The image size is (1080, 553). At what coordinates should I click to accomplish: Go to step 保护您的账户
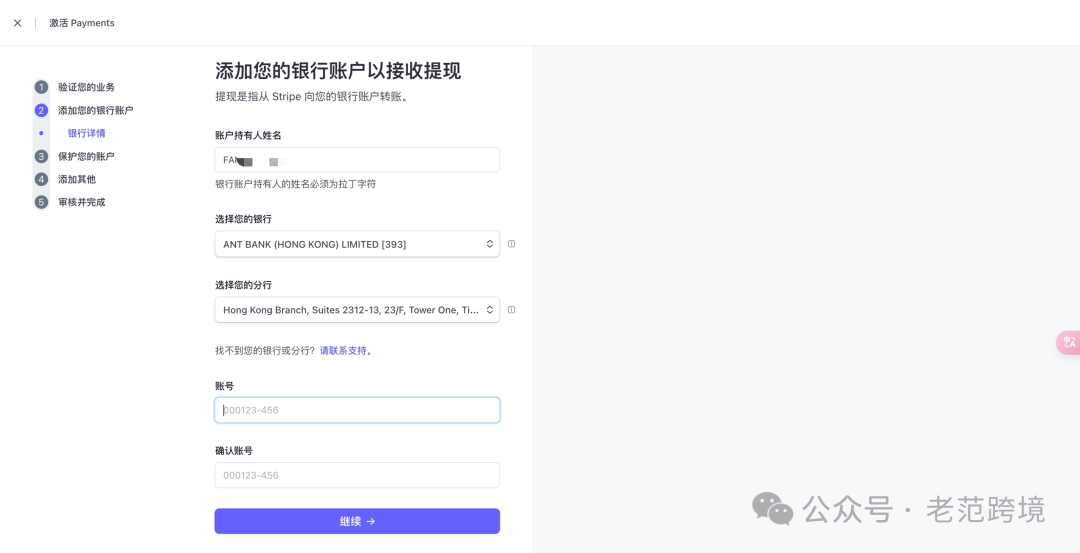pos(87,156)
